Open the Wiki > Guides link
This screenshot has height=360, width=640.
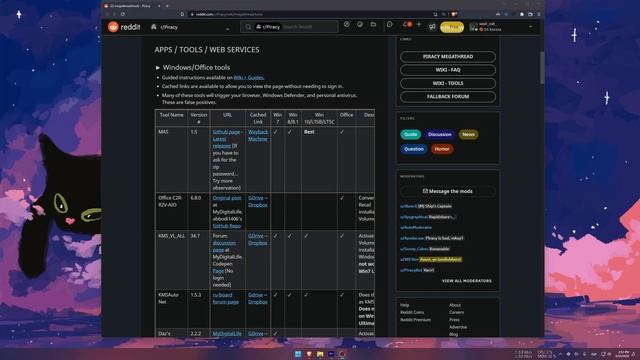pos(249,78)
